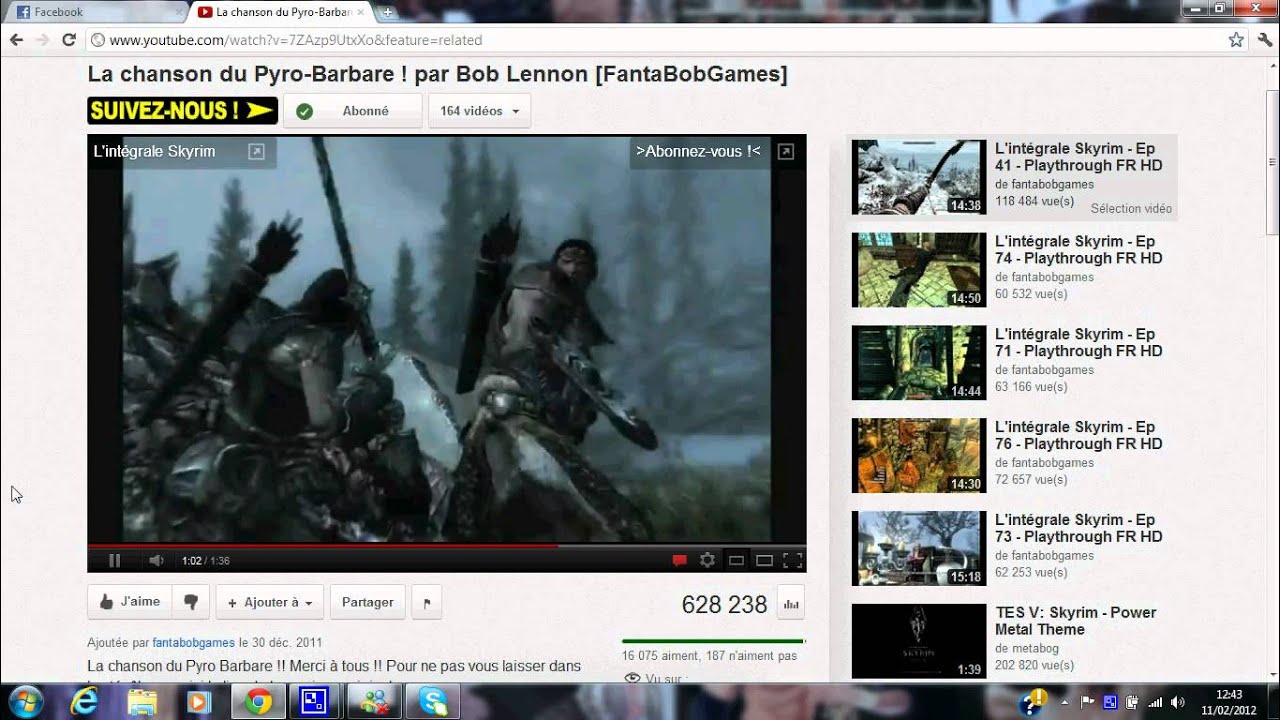This screenshot has width=1280, height=720.
Task: Go forward in browser history
Action: click(42, 40)
